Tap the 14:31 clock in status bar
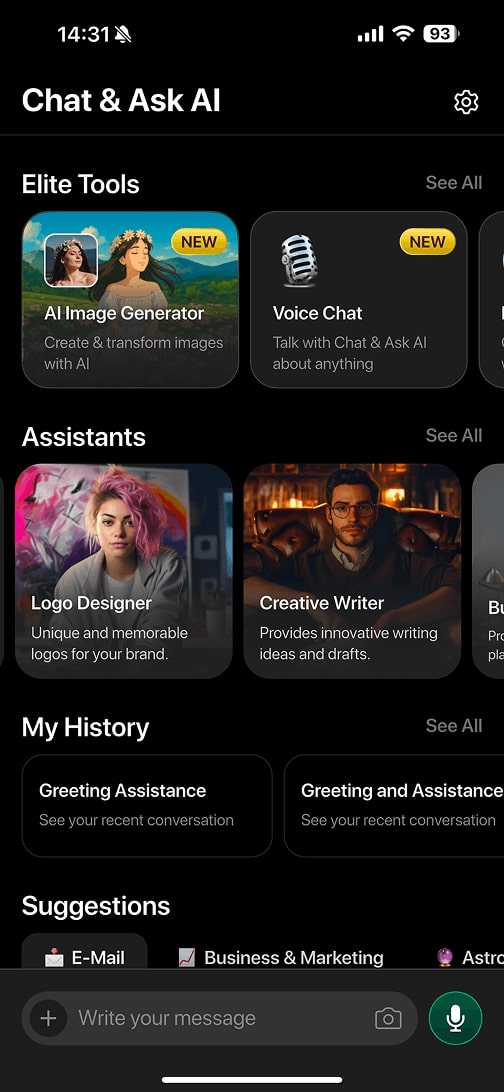The image size is (504, 1092). pyautogui.click(x=84, y=33)
